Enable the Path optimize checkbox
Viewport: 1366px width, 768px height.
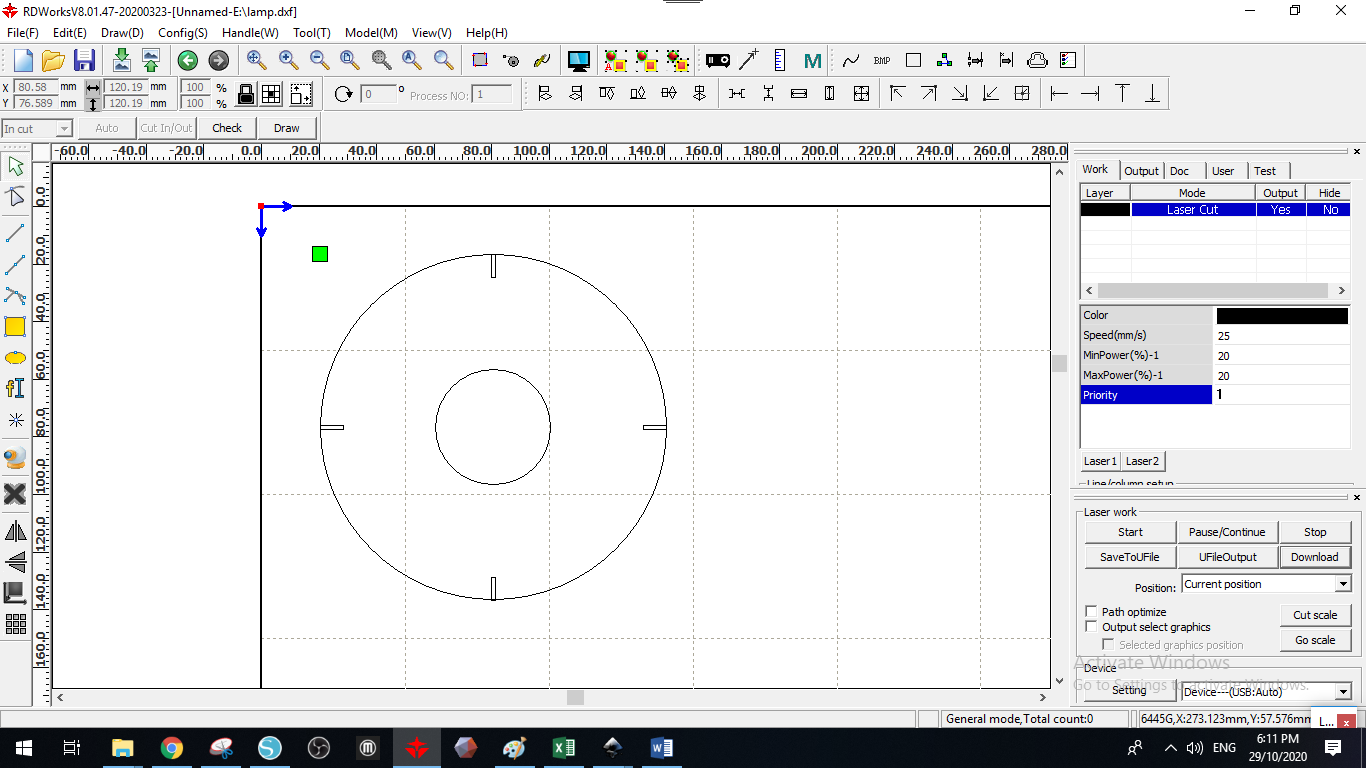coord(1091,611)
